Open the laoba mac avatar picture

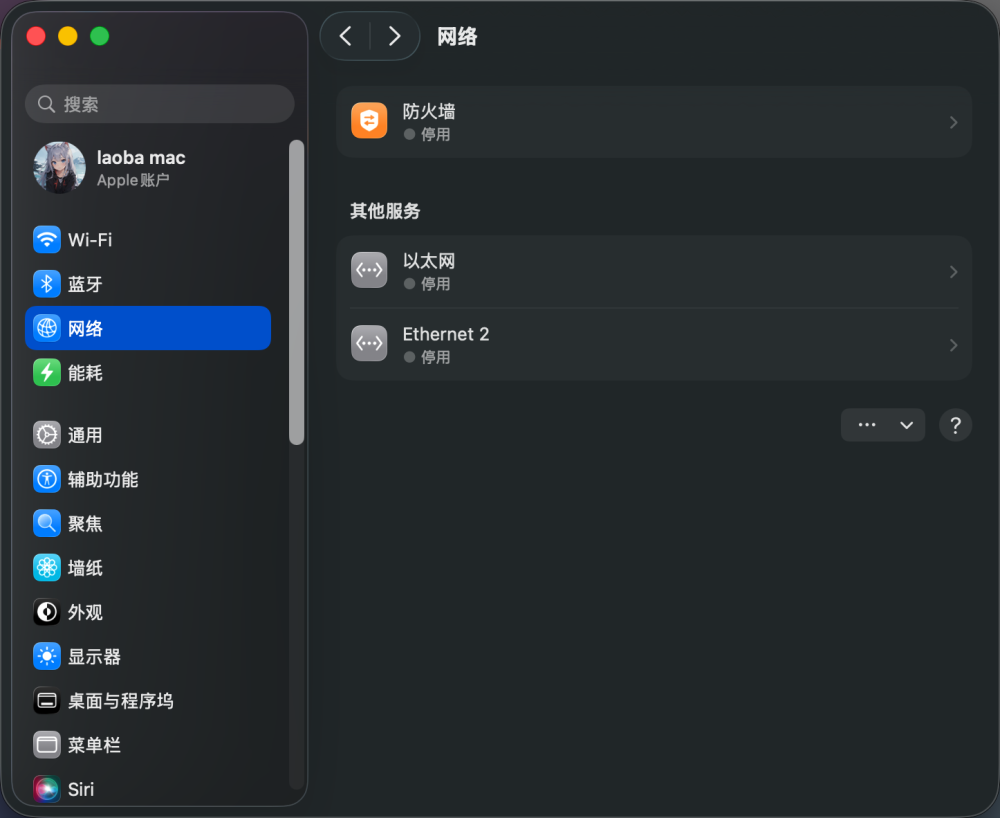pyautogui.click(x=59, y=168)
